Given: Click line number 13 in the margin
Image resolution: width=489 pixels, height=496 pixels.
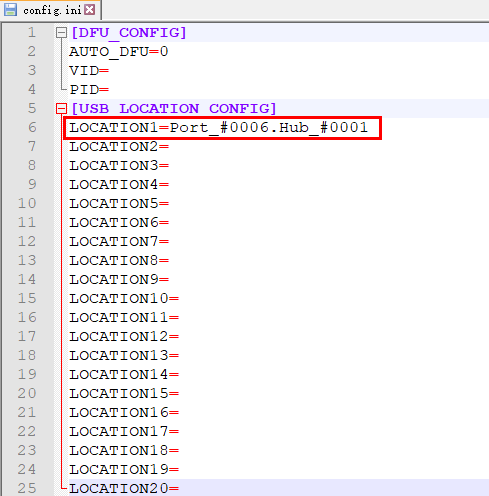Looking at the screenshot, I should coord(27,261).
